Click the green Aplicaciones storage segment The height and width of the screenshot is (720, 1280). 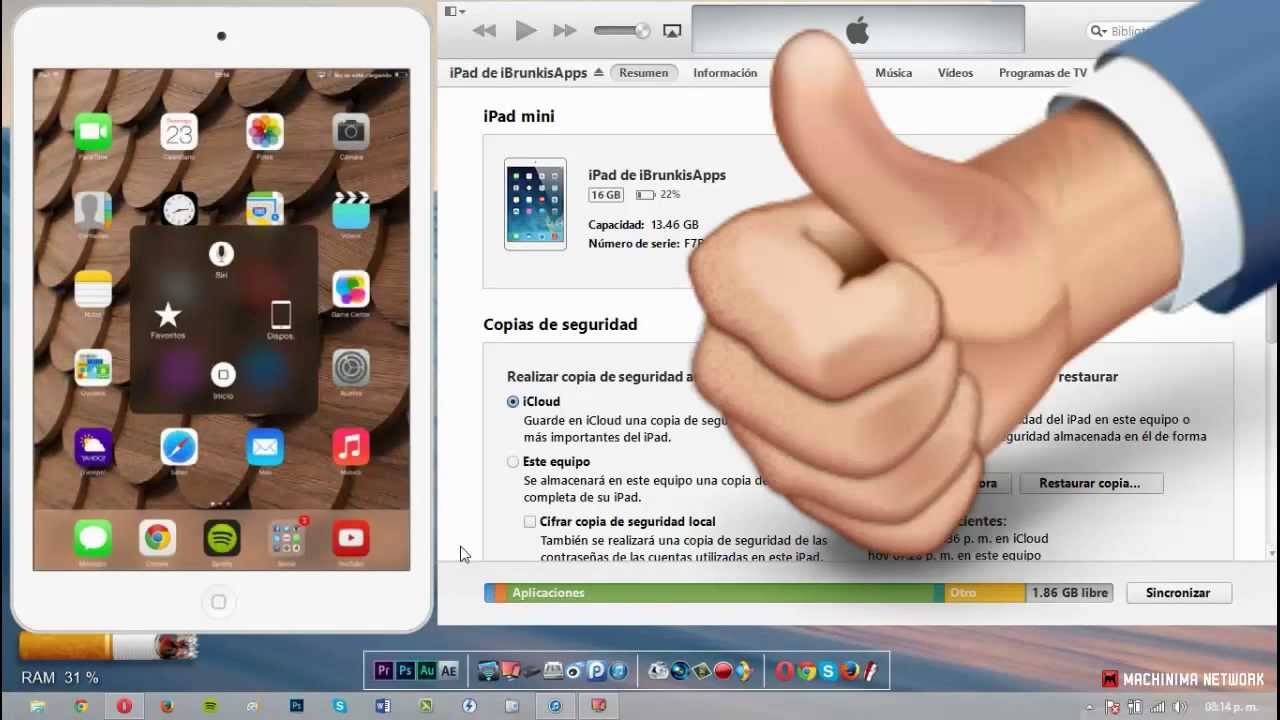pyautogui.click(x=720, y=593)
